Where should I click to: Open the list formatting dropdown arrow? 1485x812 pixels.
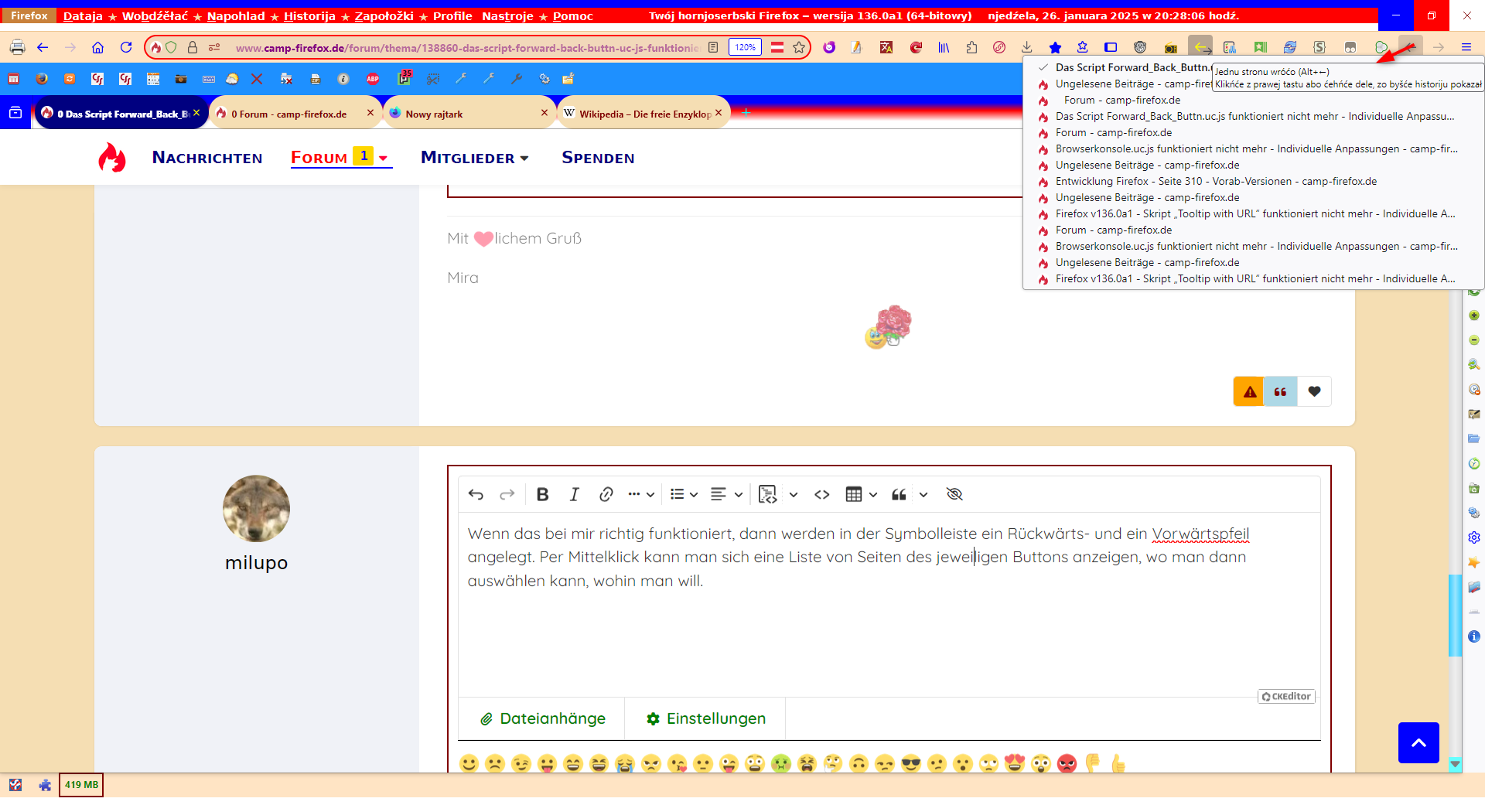point(694,494)
